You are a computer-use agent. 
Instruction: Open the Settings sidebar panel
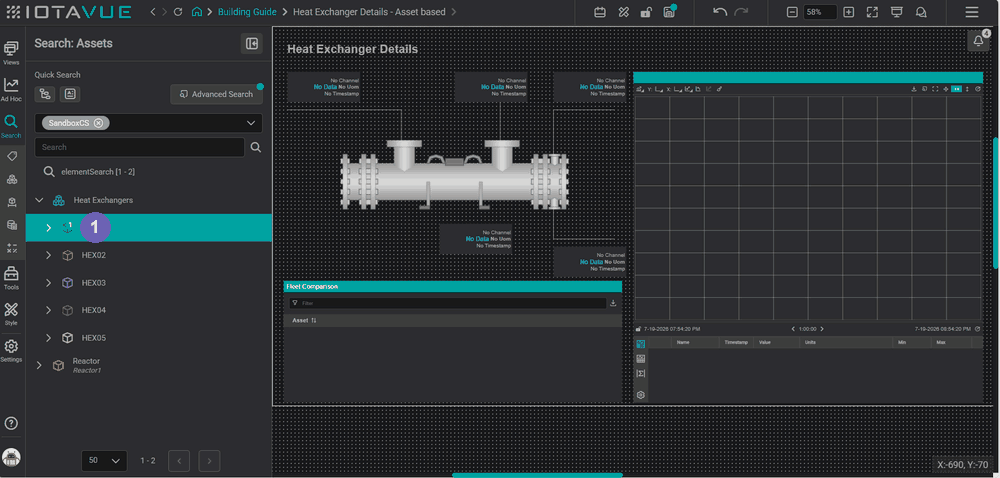point(11,350)
